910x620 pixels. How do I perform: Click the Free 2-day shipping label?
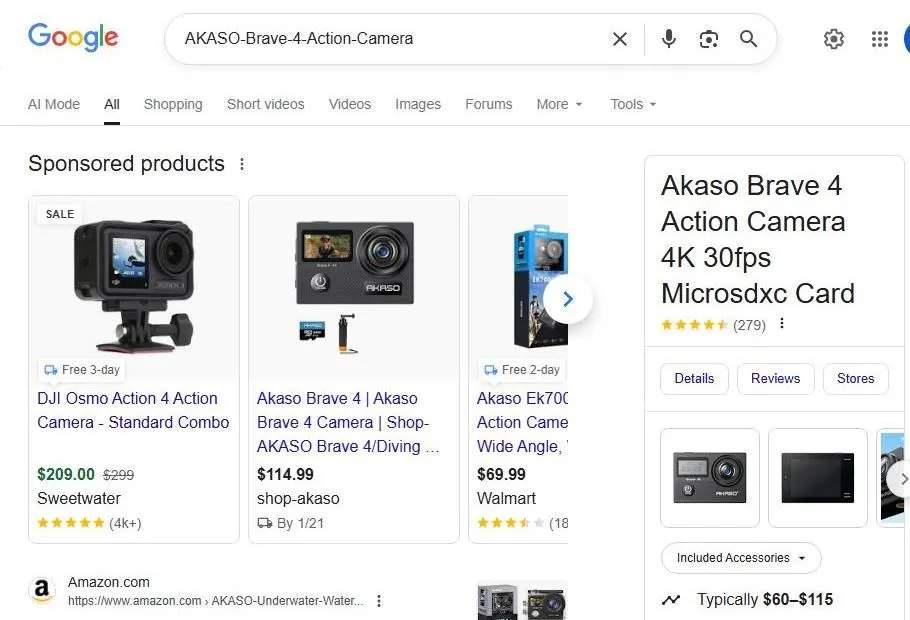click(523, 370)
